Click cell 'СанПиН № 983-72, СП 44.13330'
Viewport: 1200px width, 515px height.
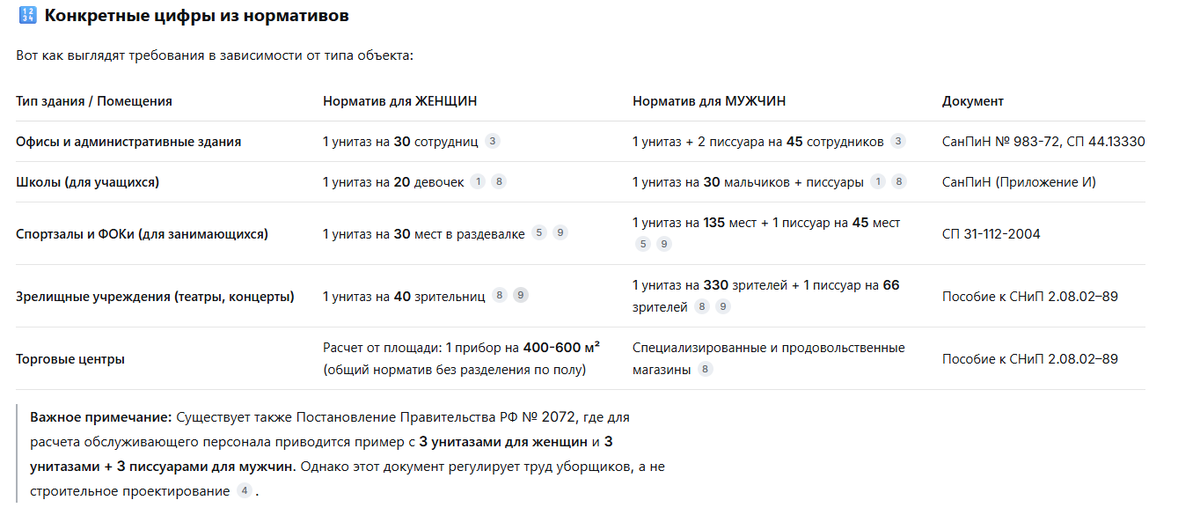(1044, 142)
